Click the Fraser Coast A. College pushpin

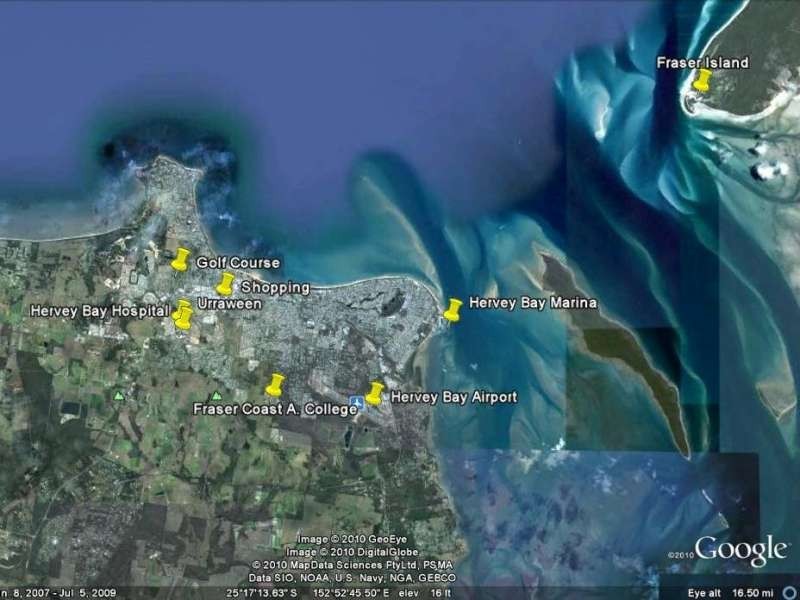point(275,385)
